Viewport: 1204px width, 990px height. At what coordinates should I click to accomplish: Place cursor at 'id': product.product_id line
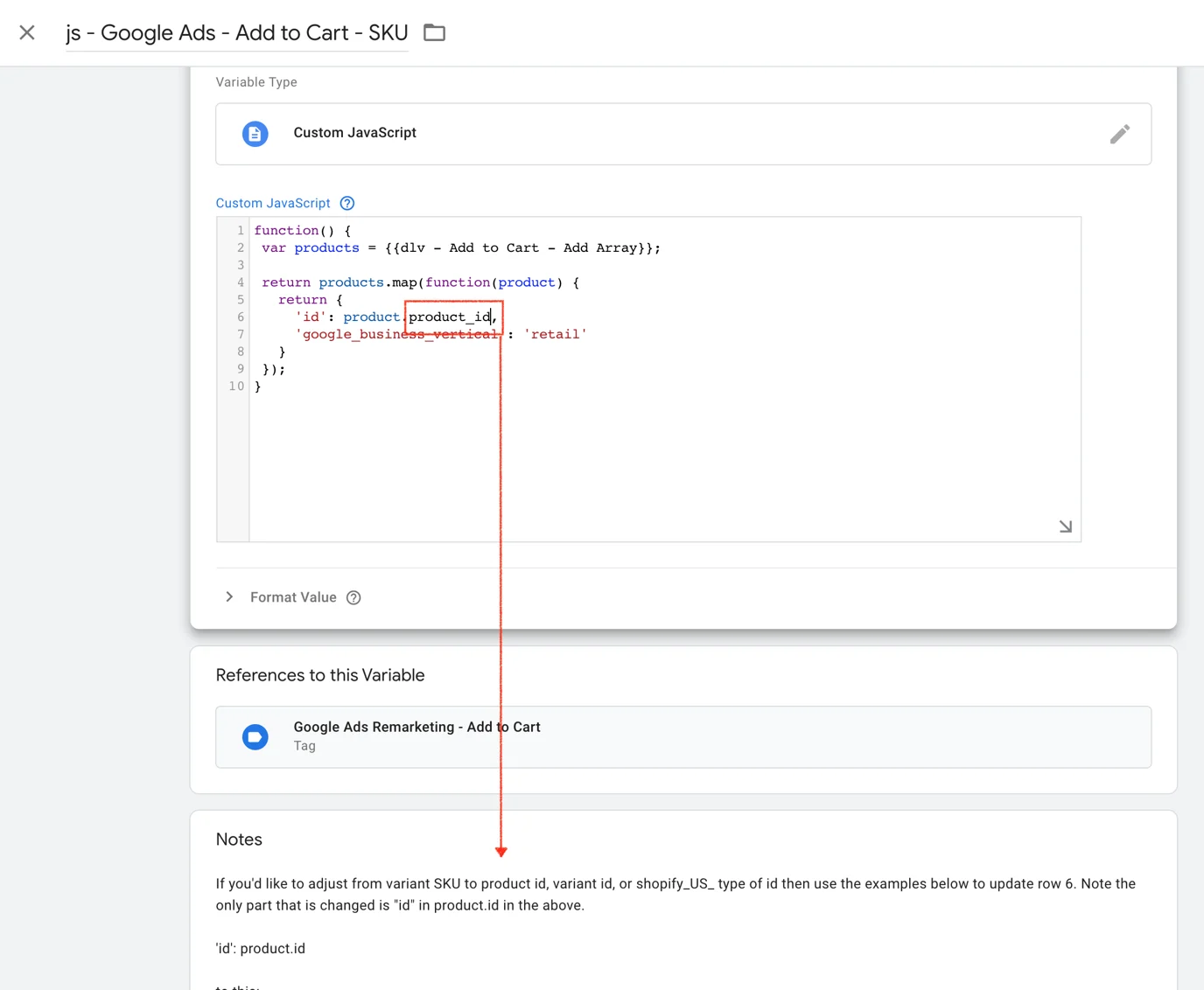396,317
